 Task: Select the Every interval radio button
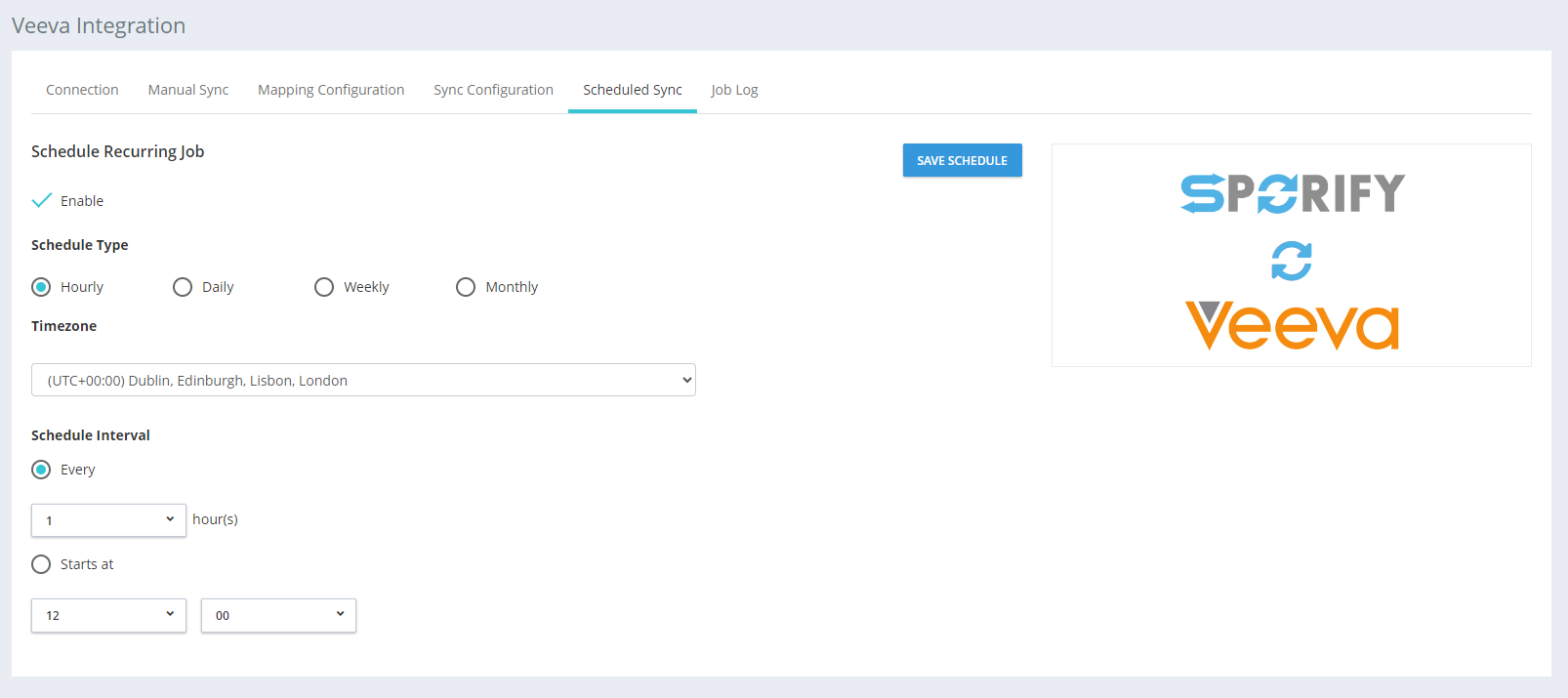41,470
